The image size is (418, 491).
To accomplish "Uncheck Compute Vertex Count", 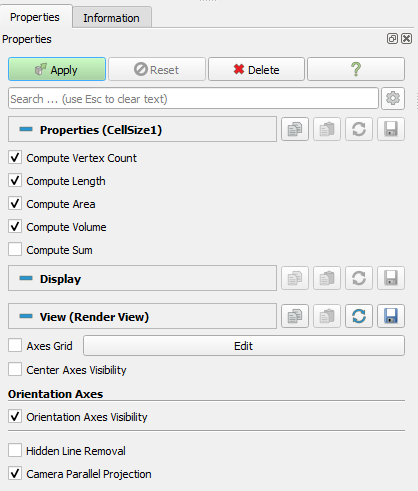I will [x=15, y=157].
